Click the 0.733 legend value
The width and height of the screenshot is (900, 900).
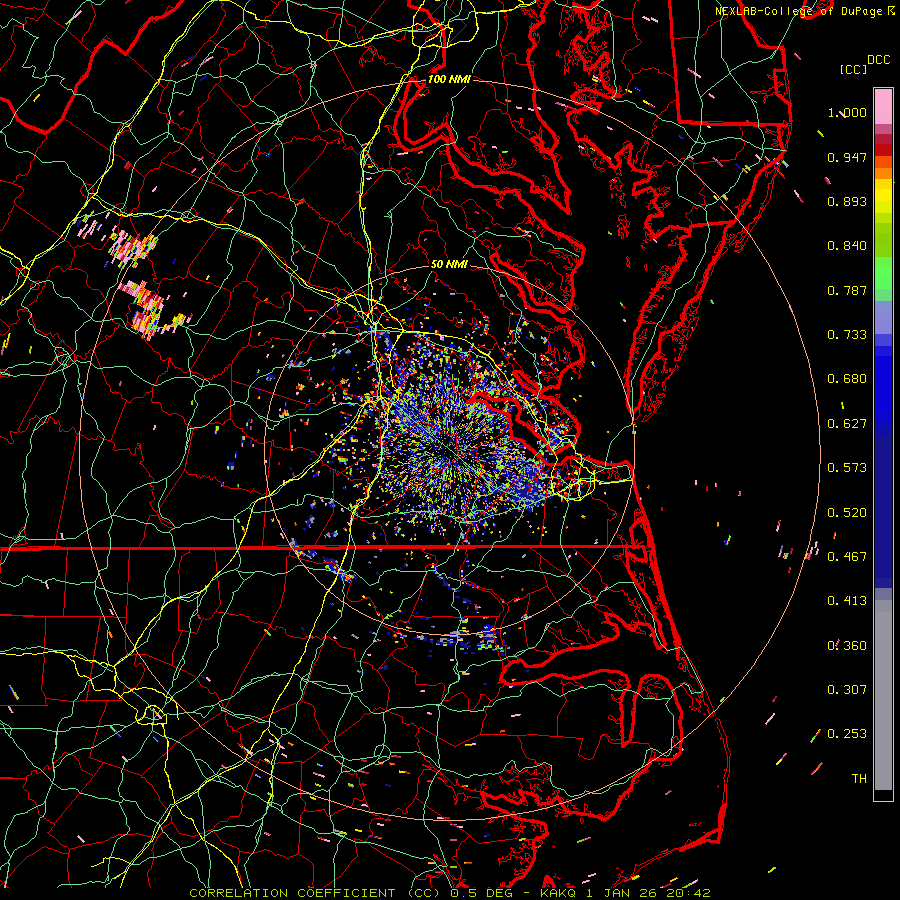(x=847, y=335)
